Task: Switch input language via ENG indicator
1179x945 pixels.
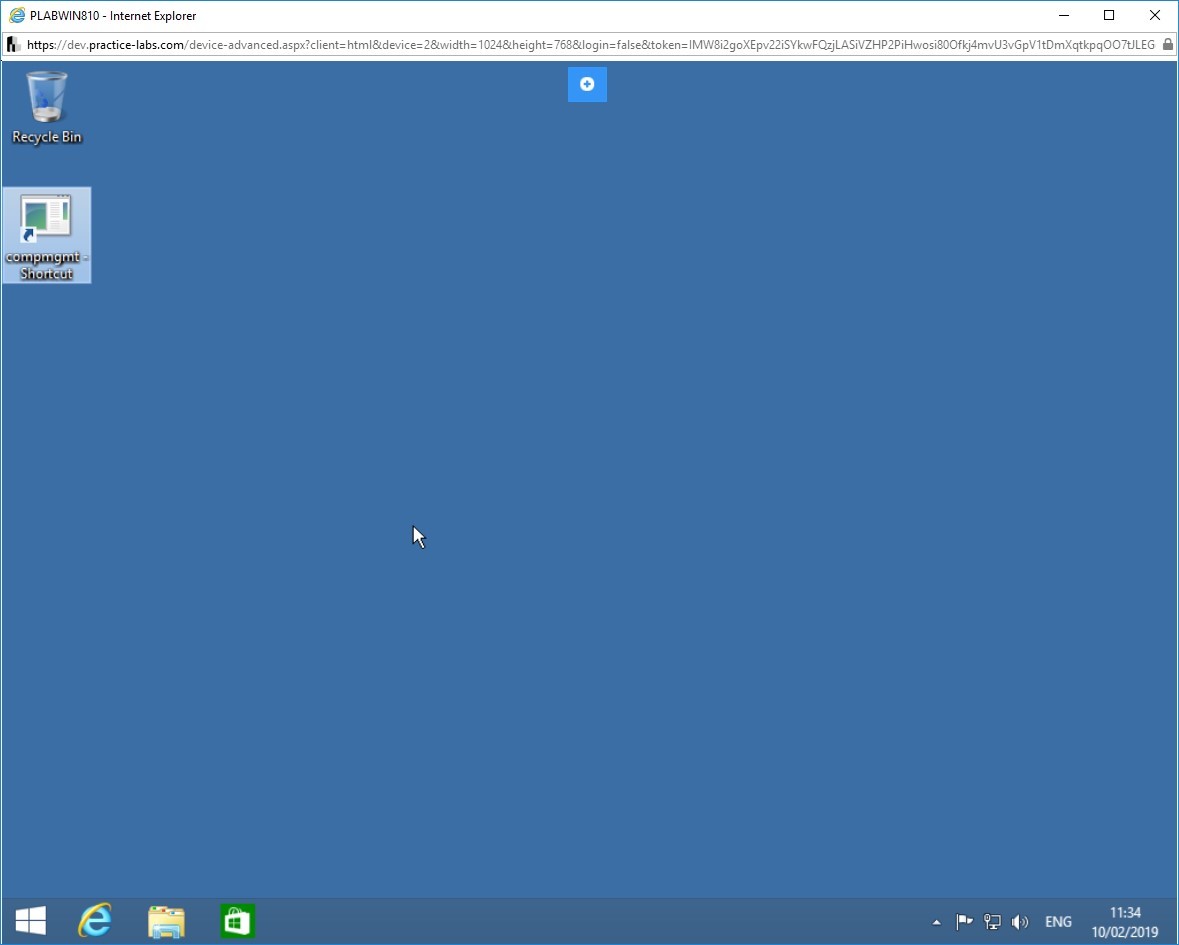Action: [1058, 922]
